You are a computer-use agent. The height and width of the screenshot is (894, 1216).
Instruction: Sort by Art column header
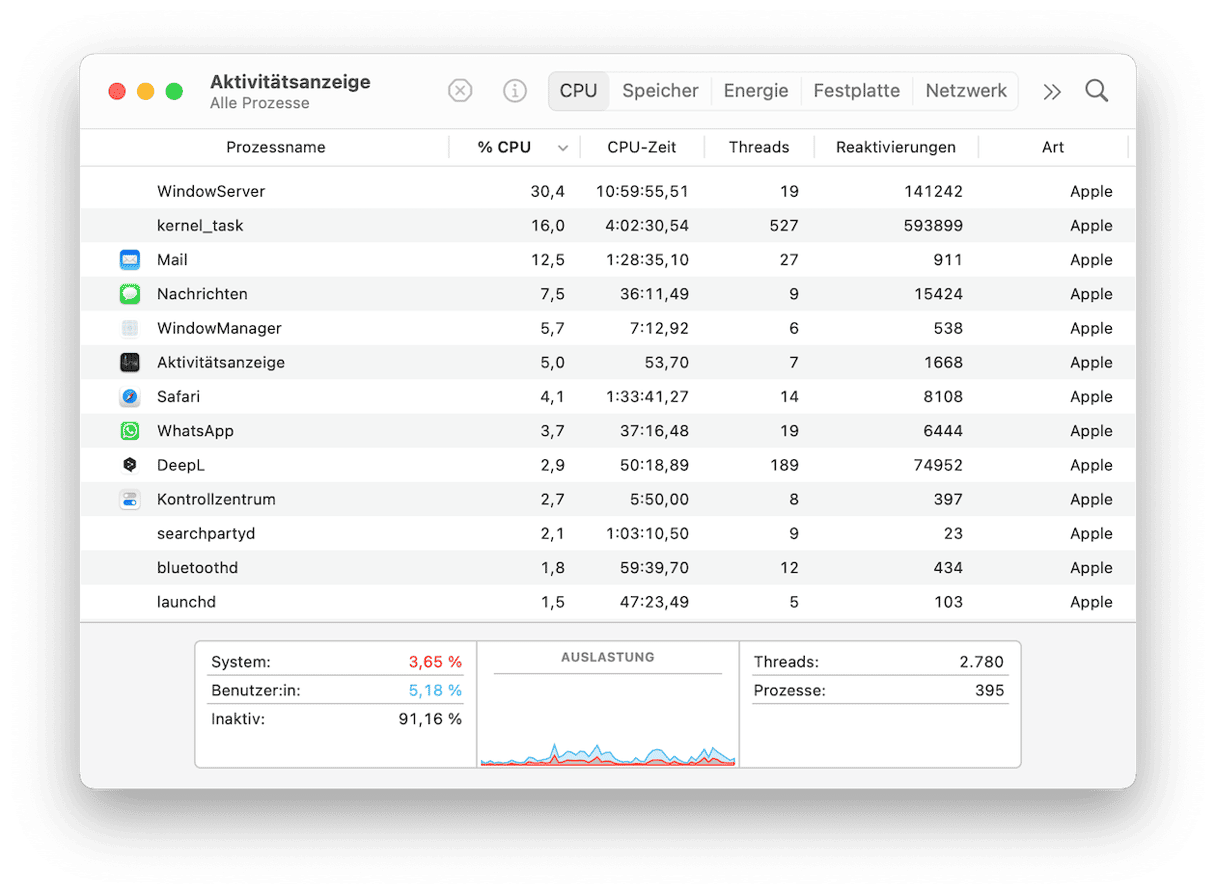point(1053,147)
